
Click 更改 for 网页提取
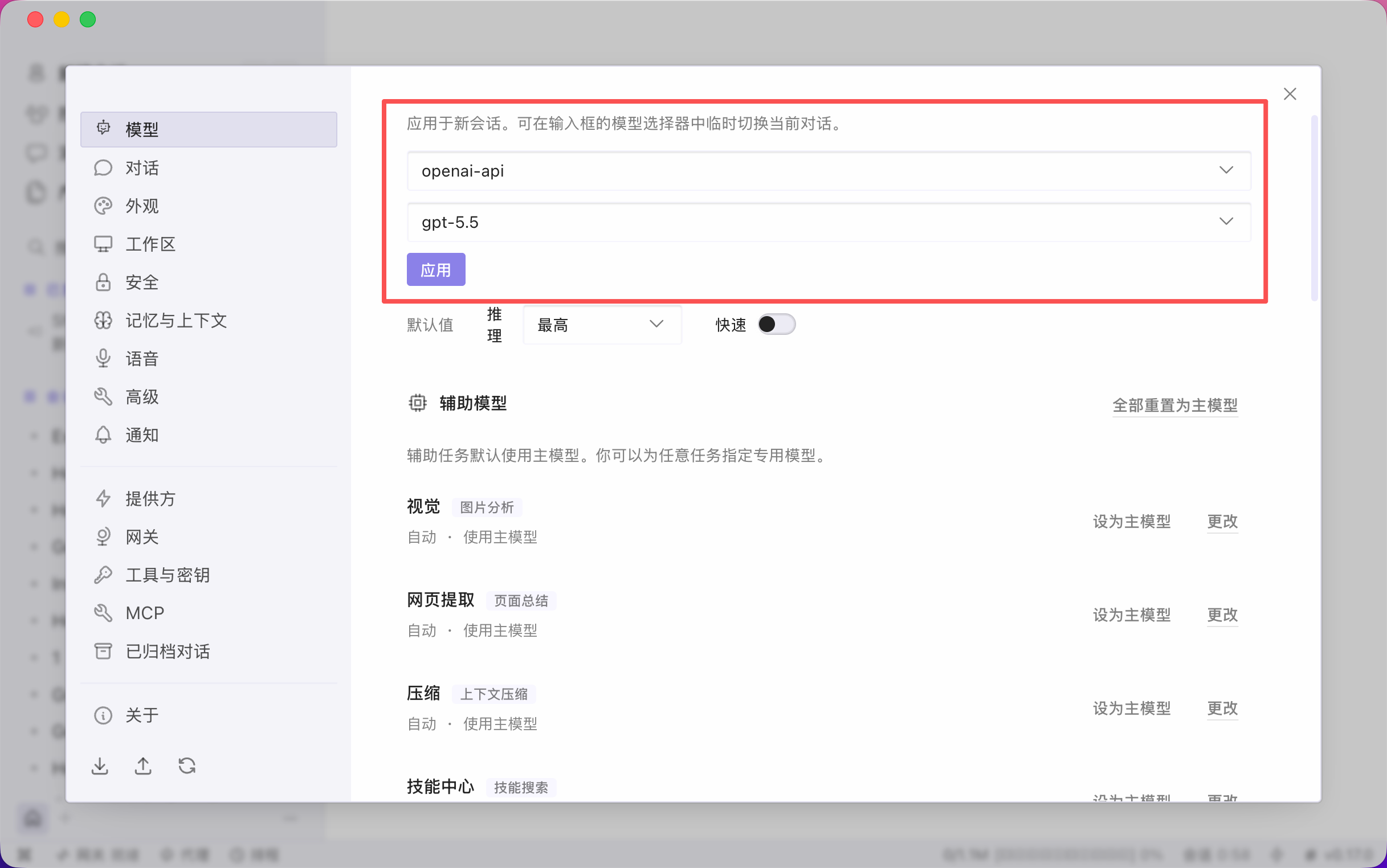(1222, 615)
